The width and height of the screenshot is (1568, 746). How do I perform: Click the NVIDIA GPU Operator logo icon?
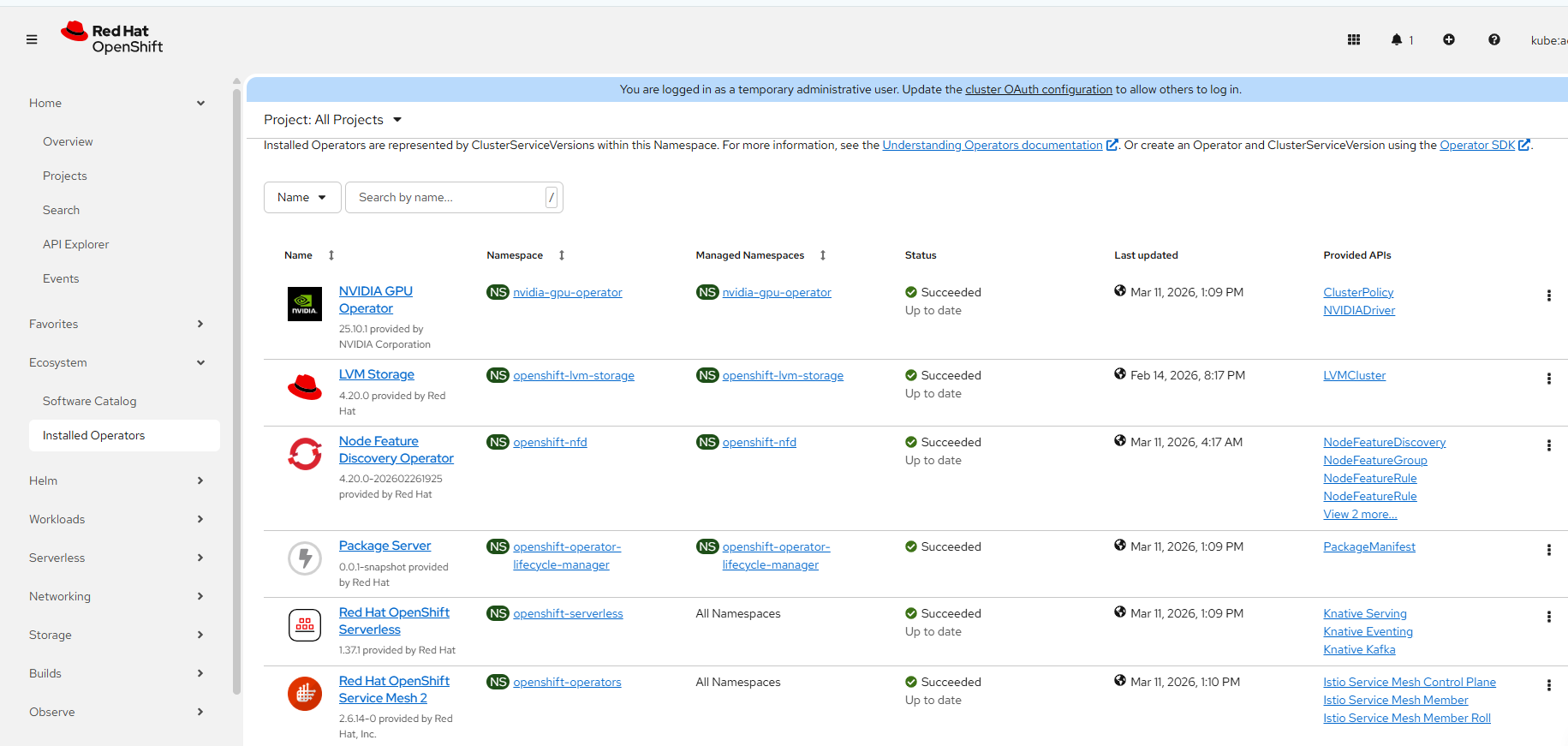[305, 304]
